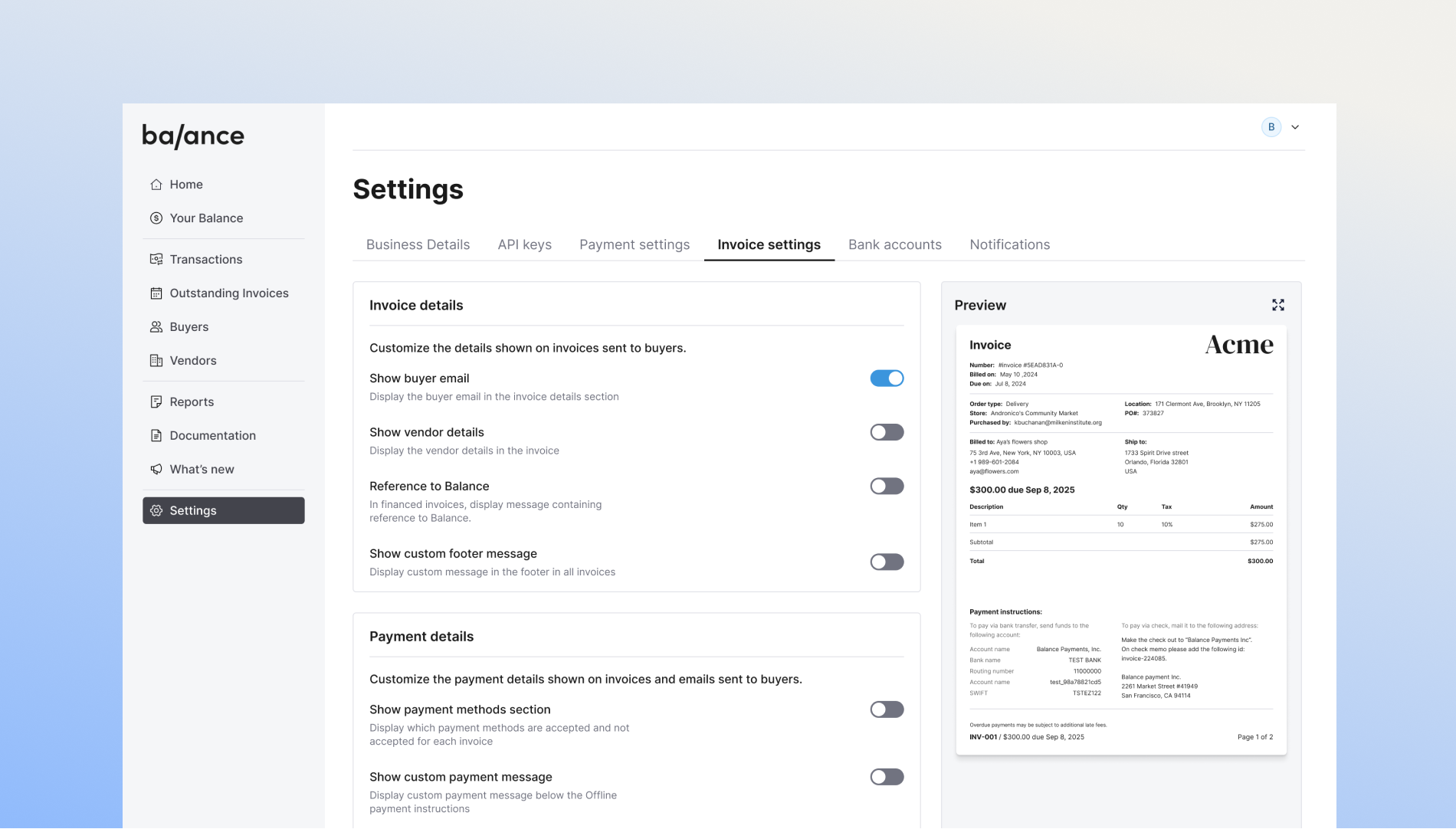Click the Reports icon in sidebar

pos(156,402)
